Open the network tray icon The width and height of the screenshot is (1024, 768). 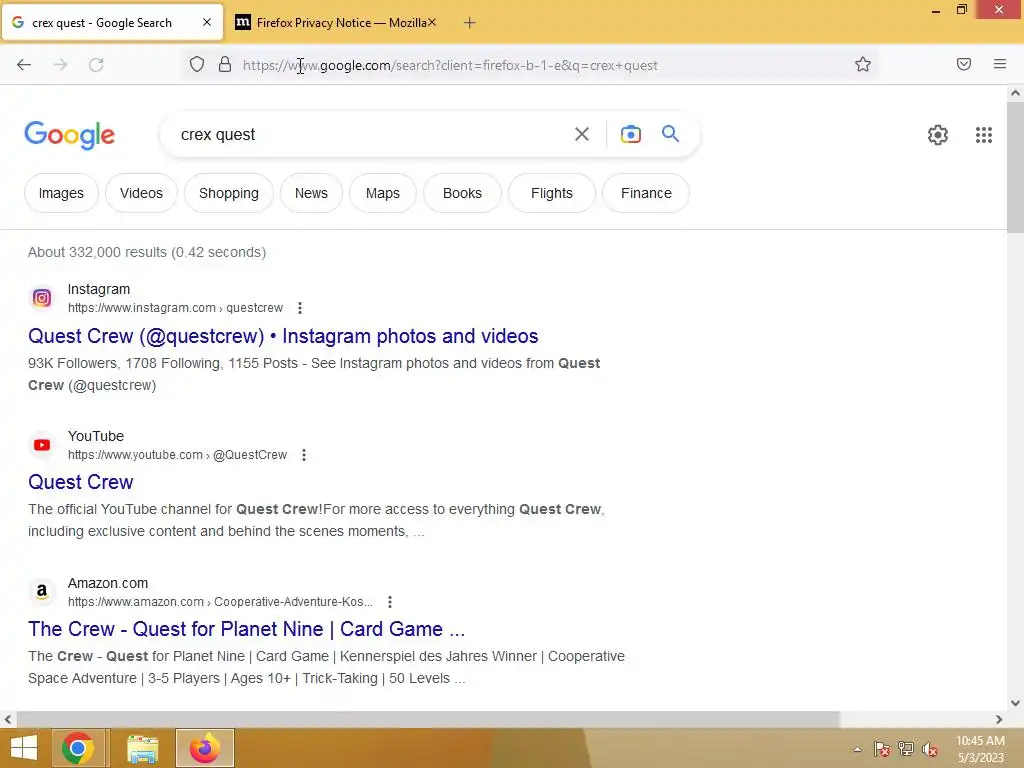click(905, 749)
